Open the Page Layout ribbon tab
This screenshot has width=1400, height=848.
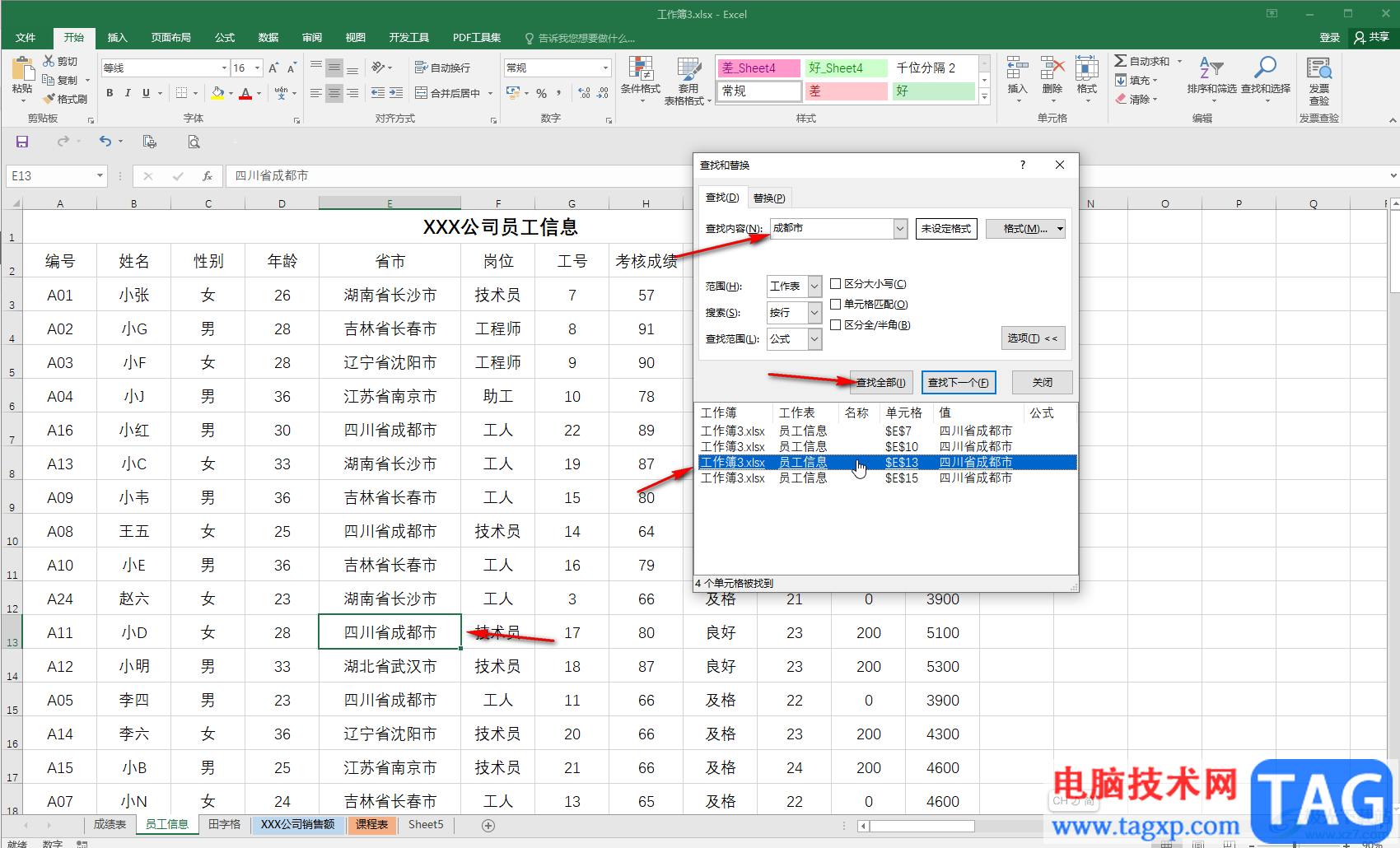point(171,38)
